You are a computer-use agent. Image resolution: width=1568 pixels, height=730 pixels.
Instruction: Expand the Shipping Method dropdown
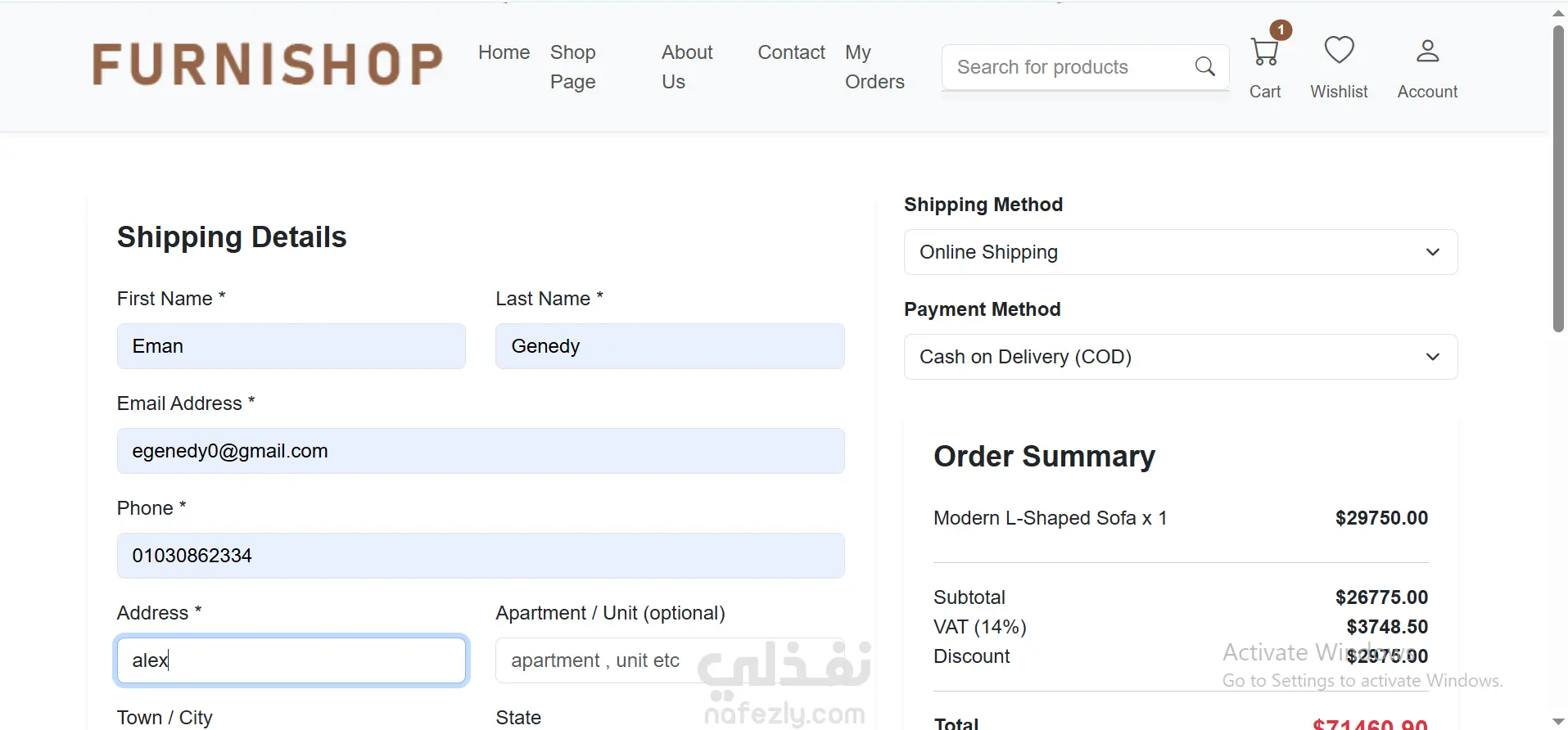(1180, 252)
